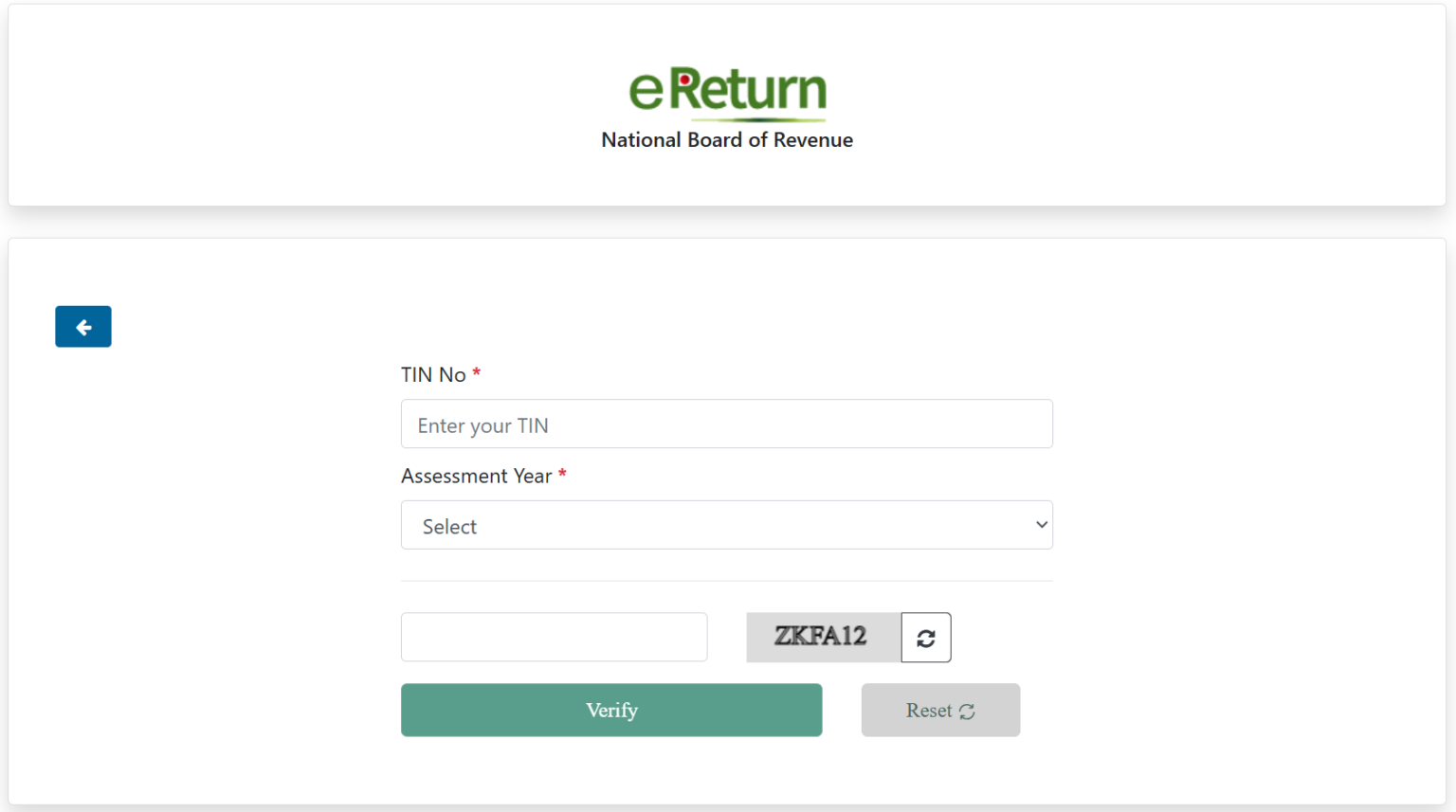Click the Reset button

pos(940,710)
